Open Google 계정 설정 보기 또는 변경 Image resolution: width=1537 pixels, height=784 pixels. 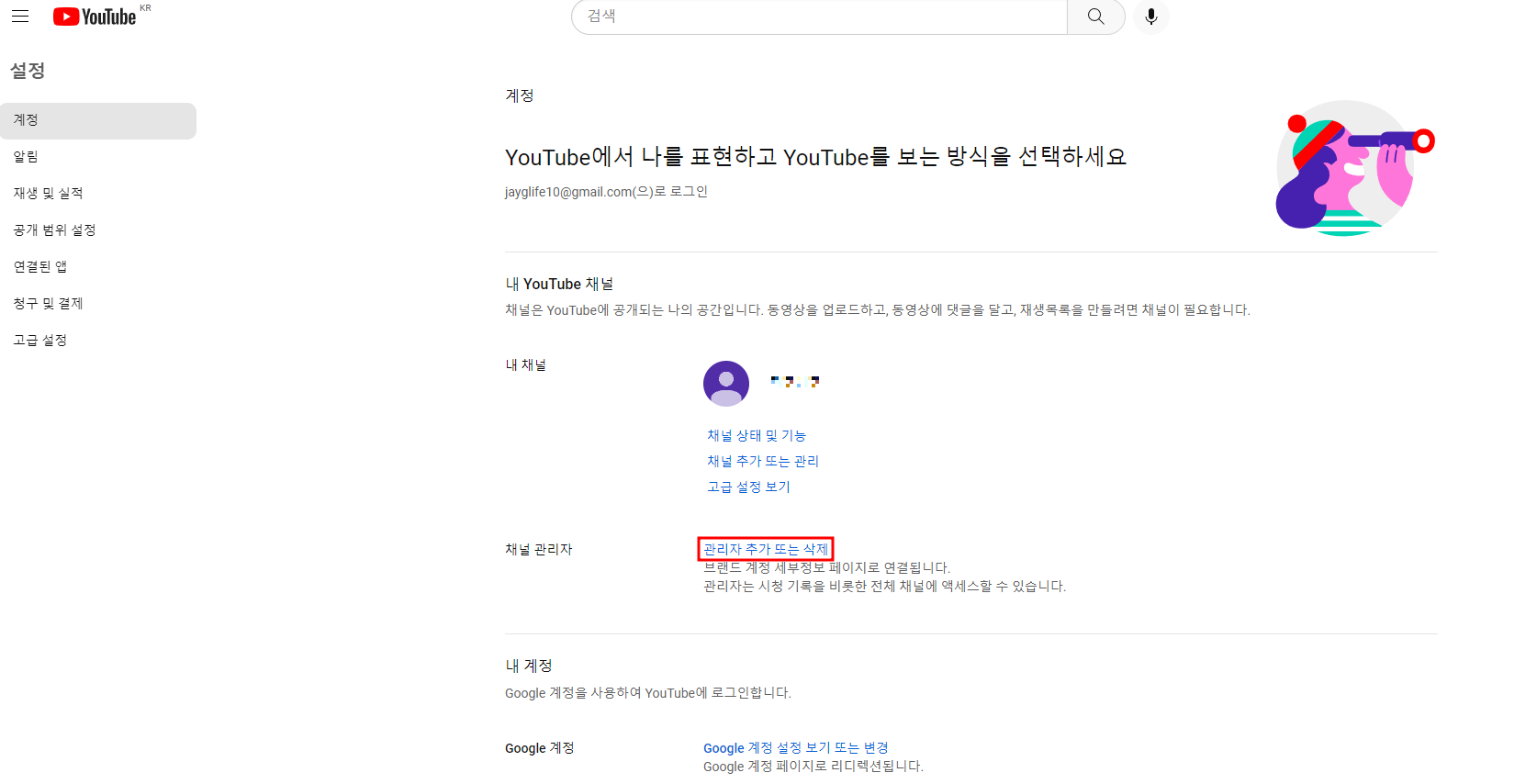point(796,748)
